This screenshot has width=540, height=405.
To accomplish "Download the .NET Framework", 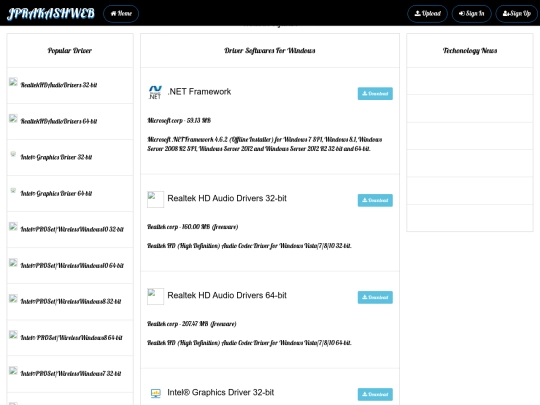I will coord(375,94).
